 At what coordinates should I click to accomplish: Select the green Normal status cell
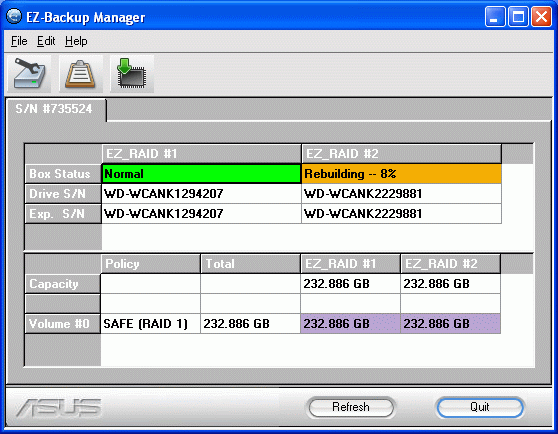pyautogui.click(x=201, y=174)
